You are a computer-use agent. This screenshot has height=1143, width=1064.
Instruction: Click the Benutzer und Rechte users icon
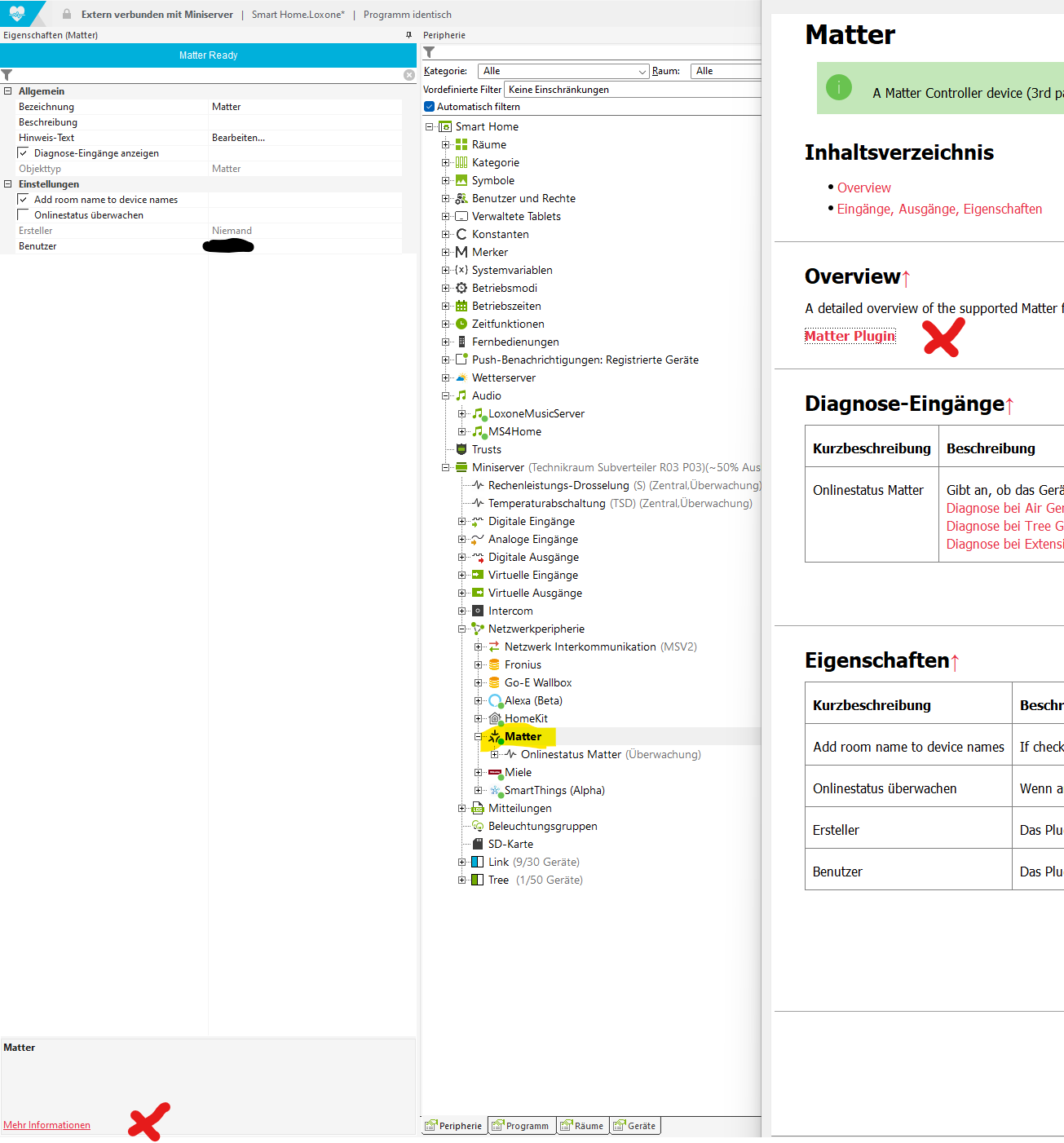coord(461,198)
